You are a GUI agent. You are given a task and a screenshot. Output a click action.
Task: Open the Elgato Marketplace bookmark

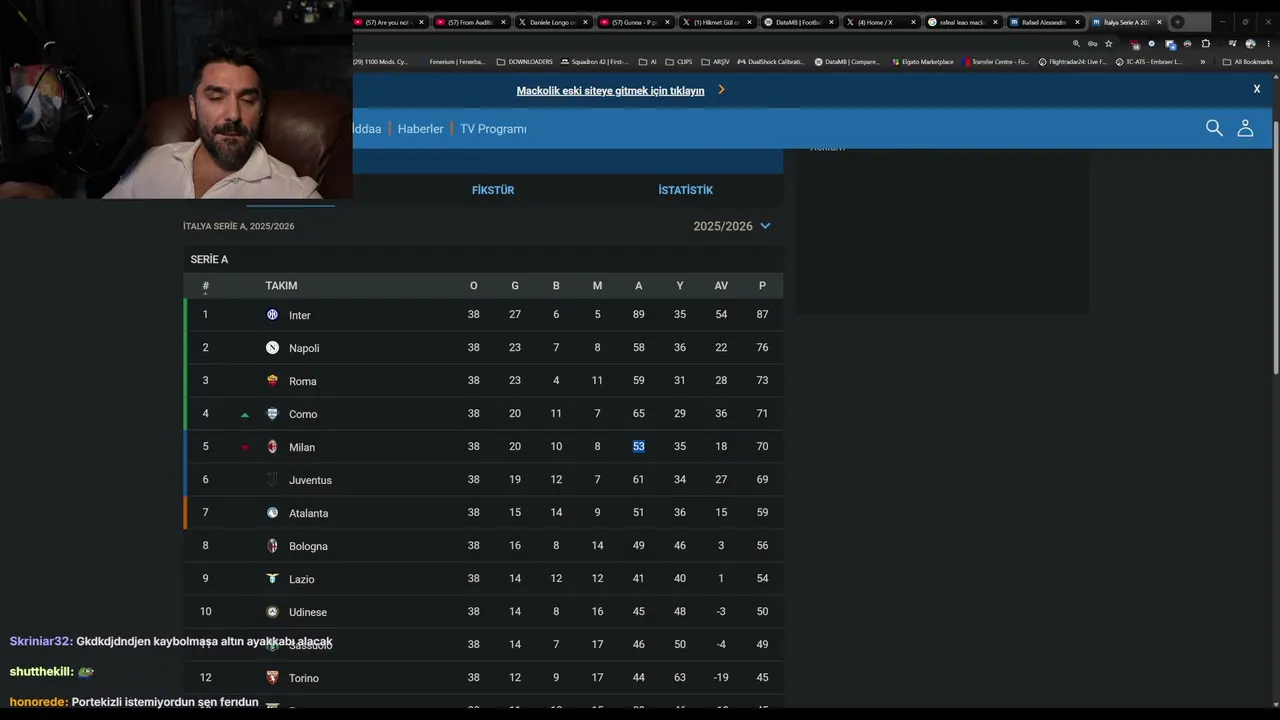pos(922,62)
